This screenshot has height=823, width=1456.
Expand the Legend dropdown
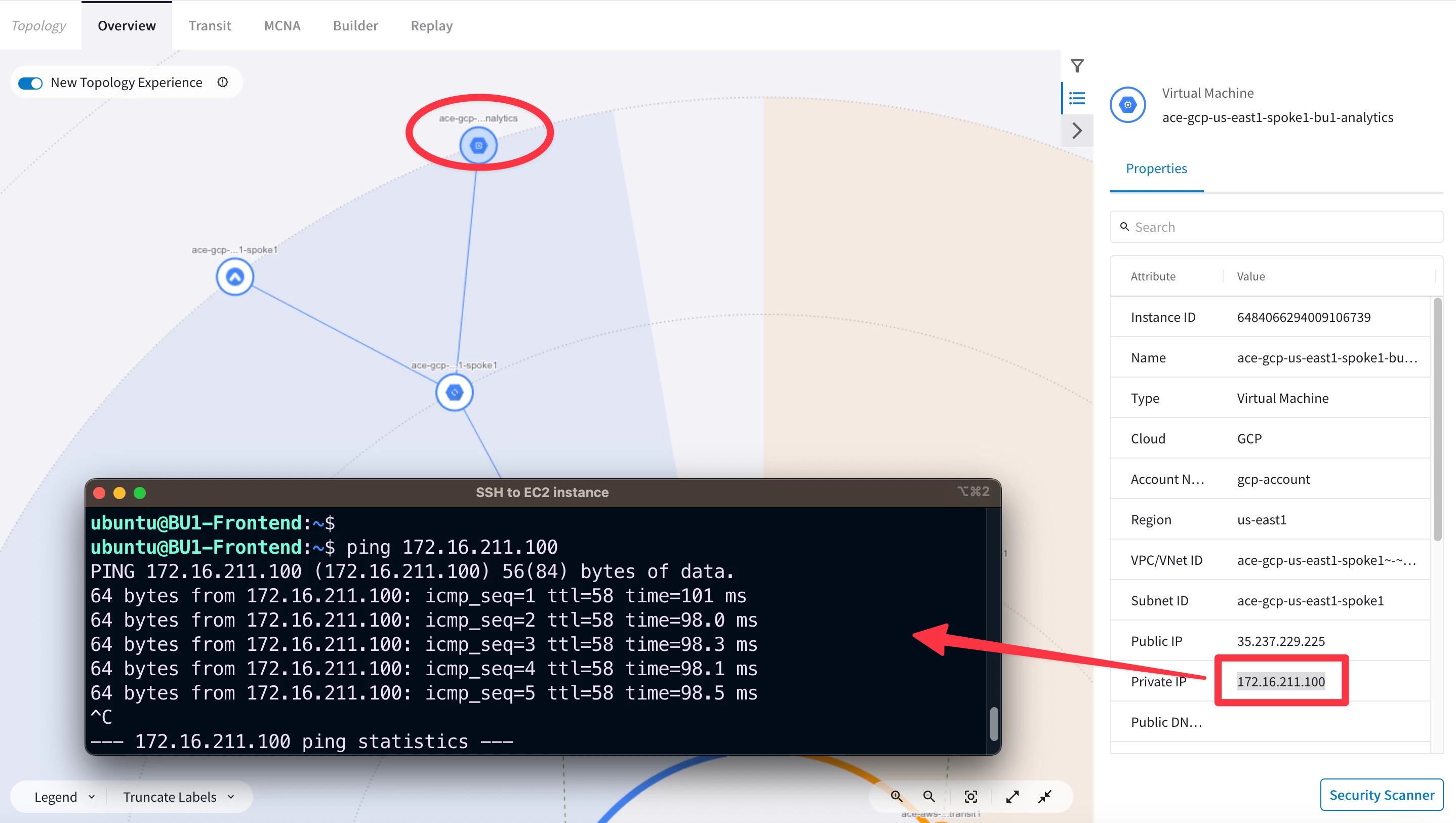click(x=64, y=797)
